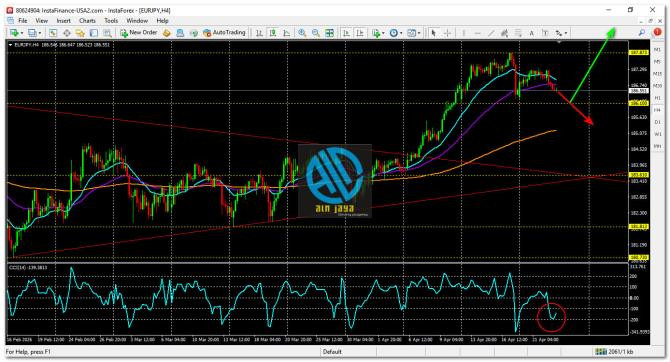Image resolution: width=670 pixels, height=362 pixels.
Task: Open the Strategy Tester magnifier icon
Action: [x=107, y=33]
